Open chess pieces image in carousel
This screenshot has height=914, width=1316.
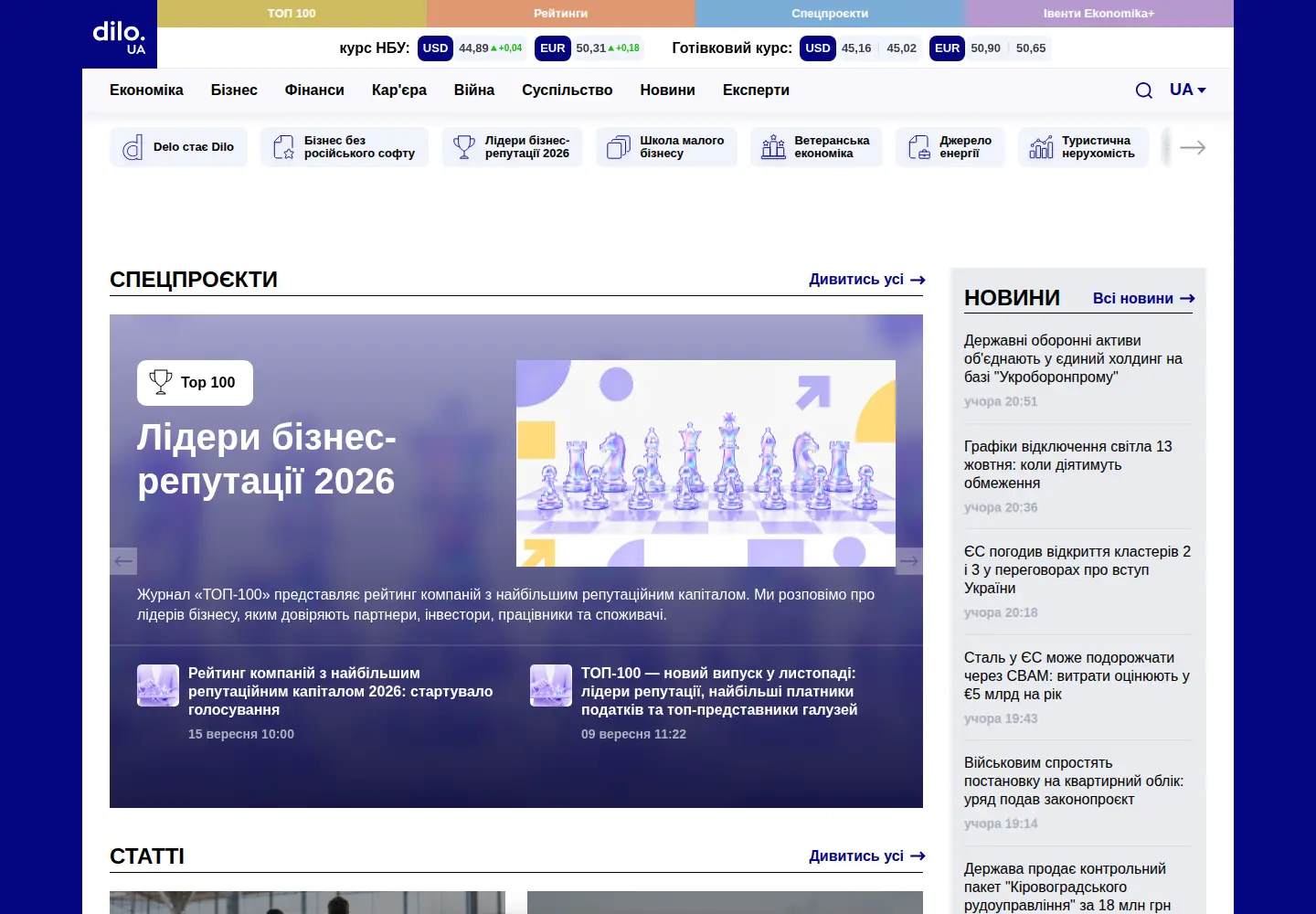[x=706, y=463]
